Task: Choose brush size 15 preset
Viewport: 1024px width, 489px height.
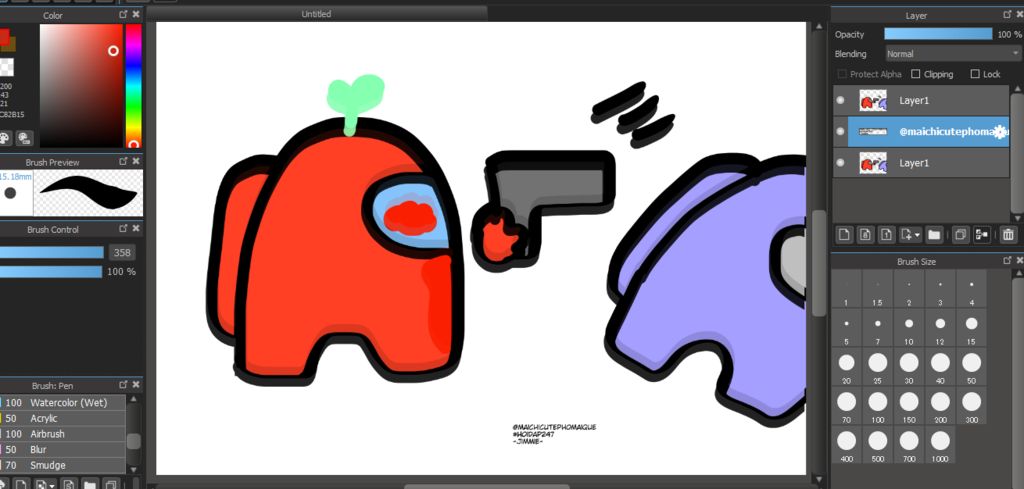Action: (971, 328)
